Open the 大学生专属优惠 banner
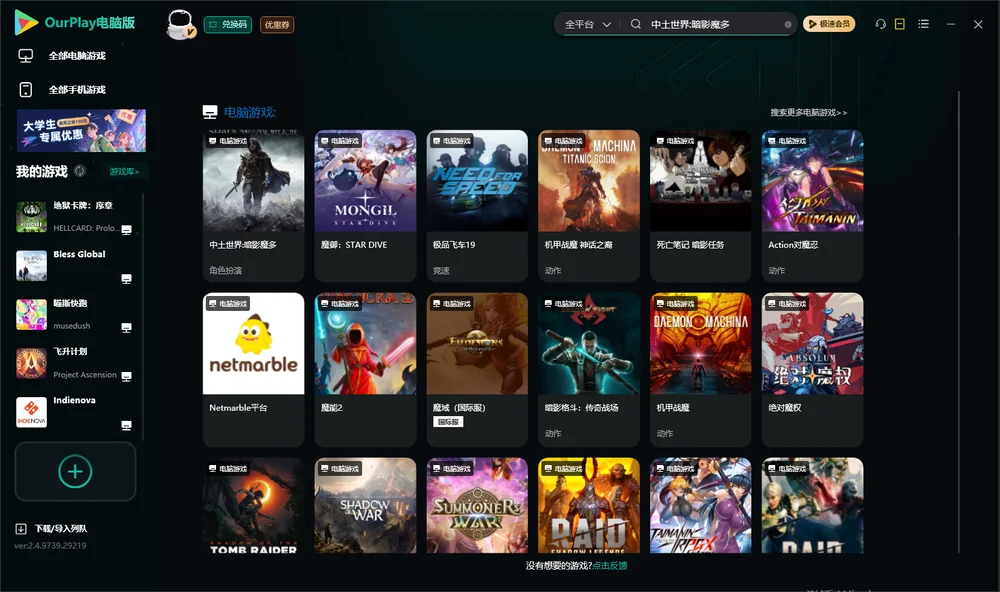Viewport: 1000px width, 592px height. [81, 131]
